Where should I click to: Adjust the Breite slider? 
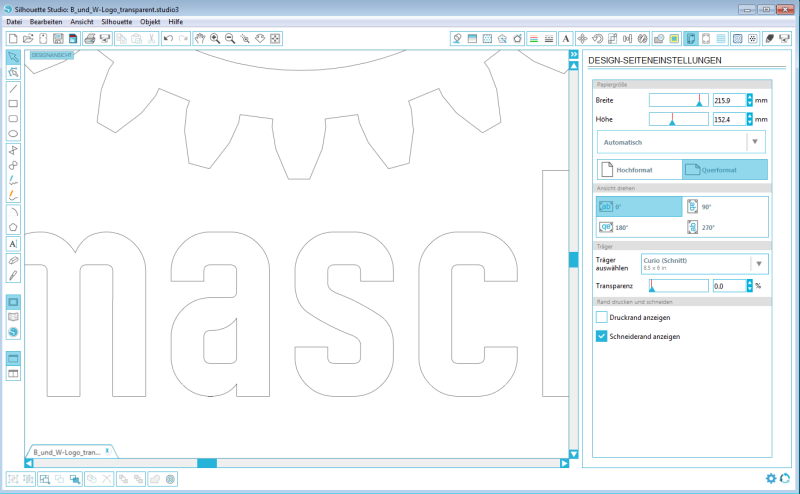[x=679, y=101]
